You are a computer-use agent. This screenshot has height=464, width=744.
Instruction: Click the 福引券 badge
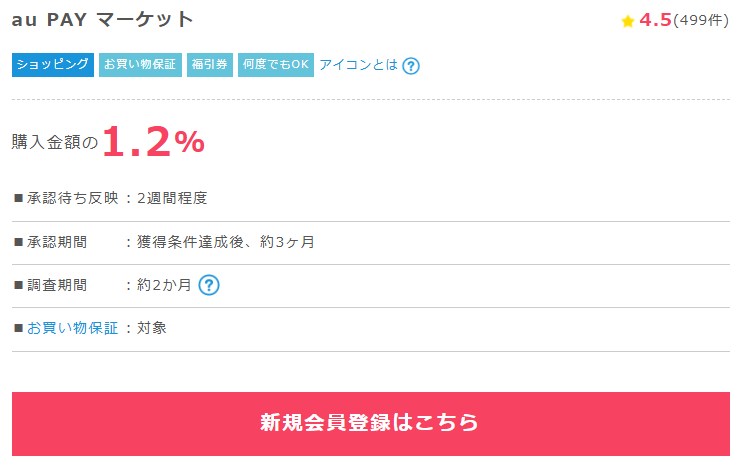click(210, 65)
